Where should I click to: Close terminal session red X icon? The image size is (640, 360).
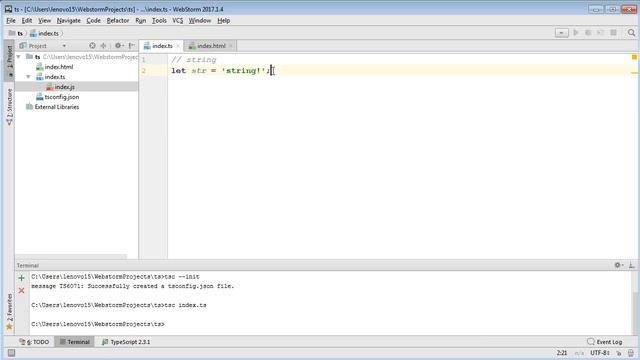pos(22,291)
